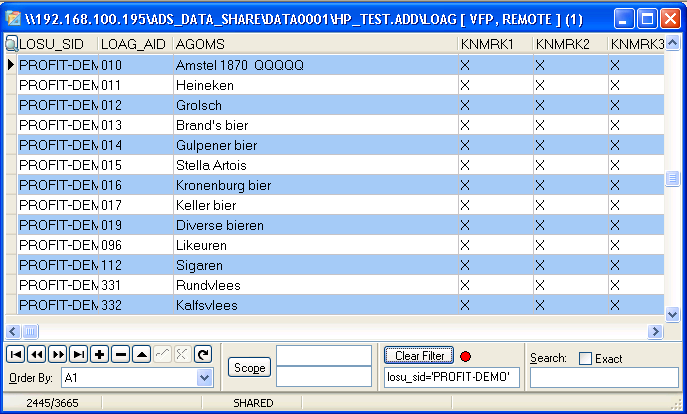
Task: Refresh data with the circular arrow button
Action: pos(203,354)
